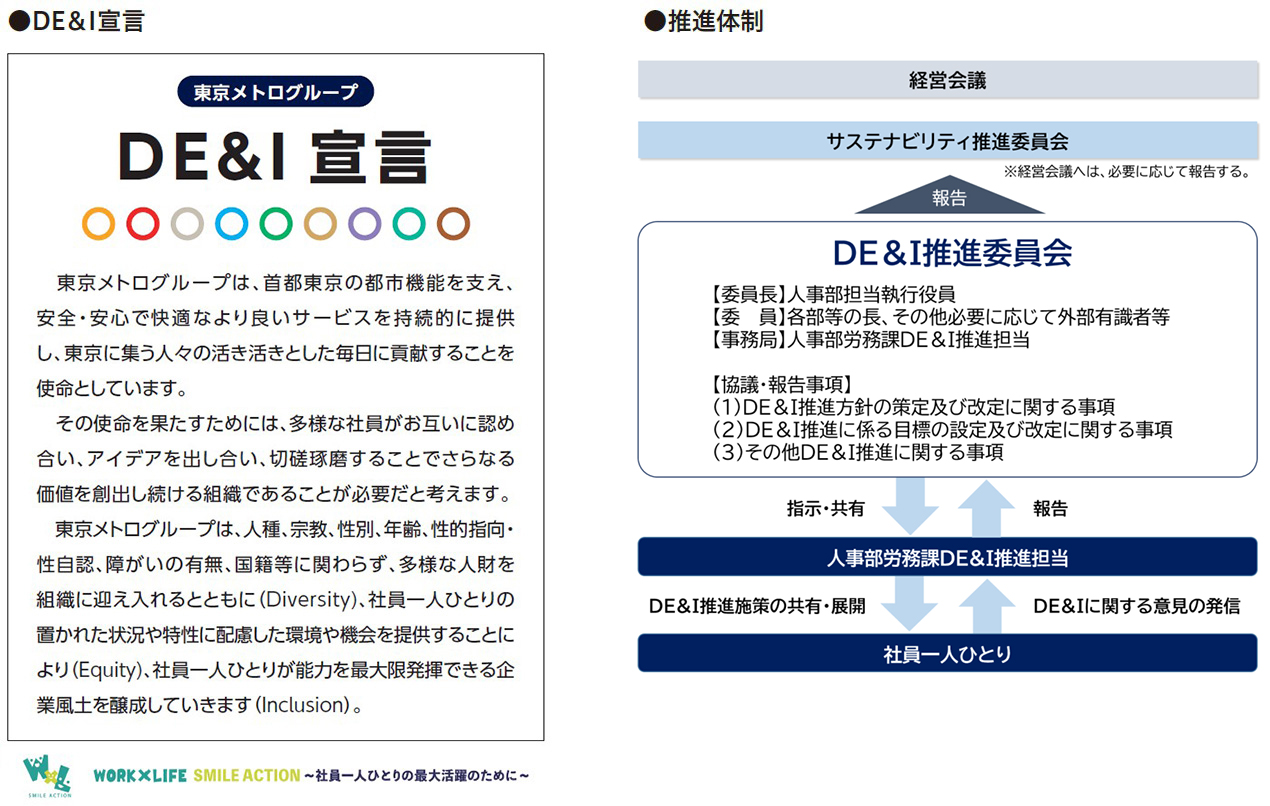Click the W×L SMILE ACTION logo mark
This screenshot has width=1270, height=806.
tap(47, 774)
